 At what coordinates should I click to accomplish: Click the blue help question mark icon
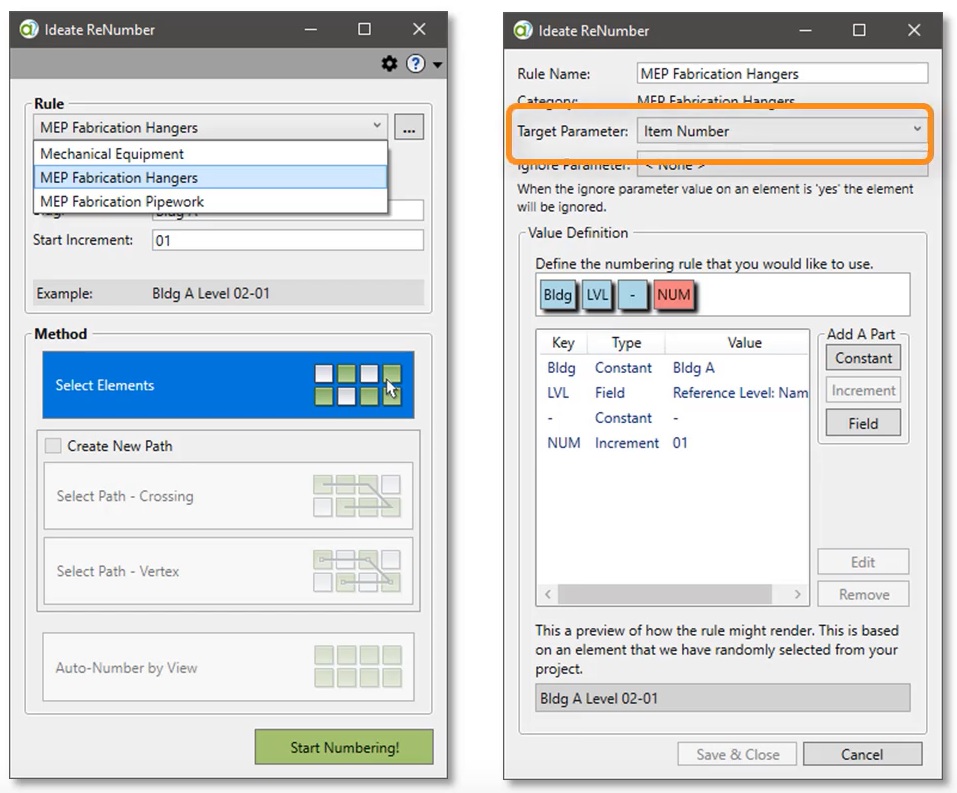pos(416,63)
